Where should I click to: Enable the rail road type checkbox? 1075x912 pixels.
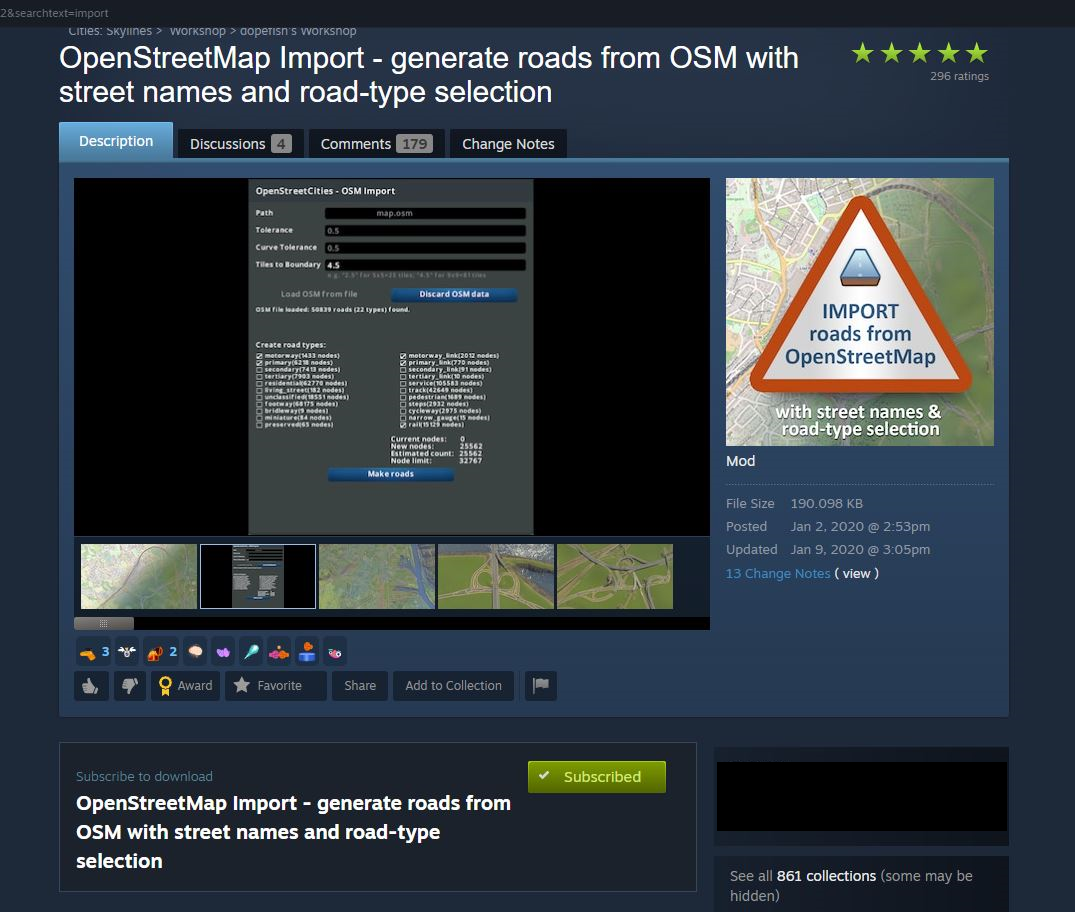click(403, 424)
